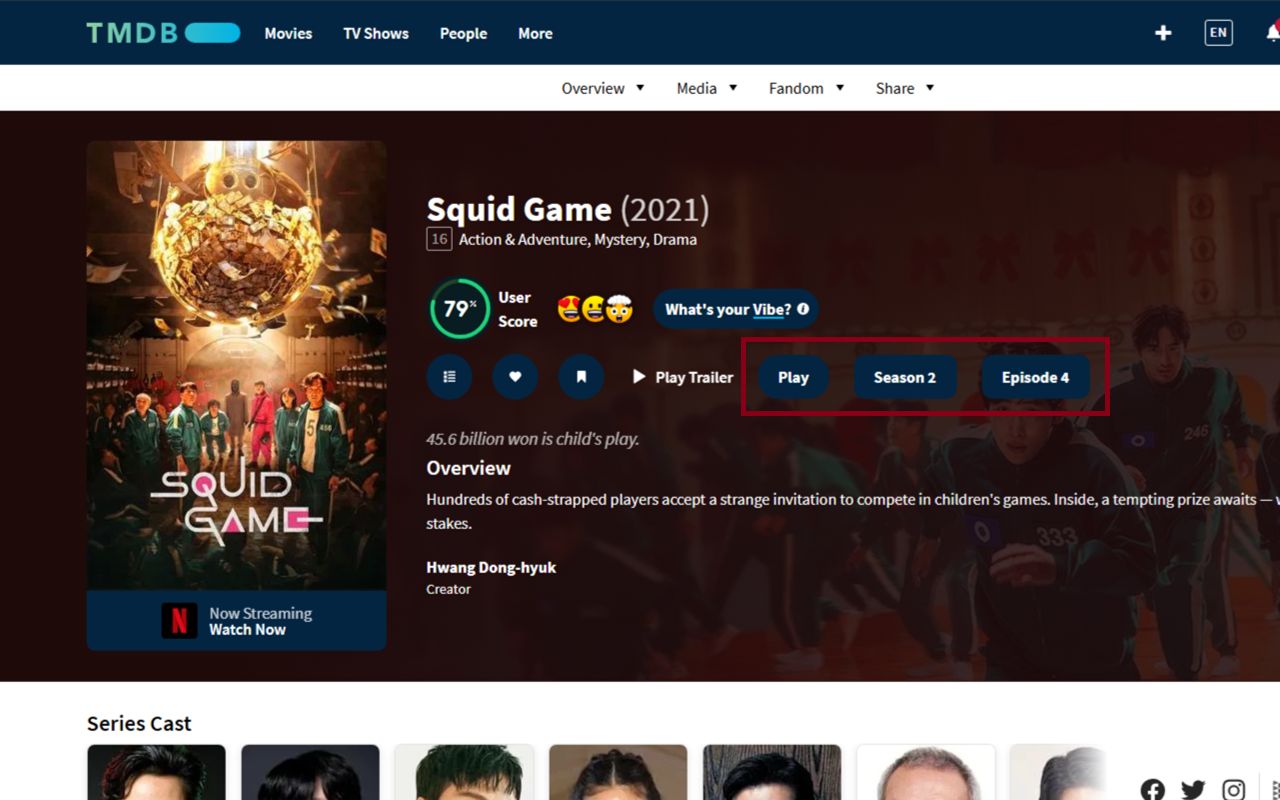Expand the Media dropdown menu
The height and width of the screenshot is (800, 1280).
(x=707, y=88)
